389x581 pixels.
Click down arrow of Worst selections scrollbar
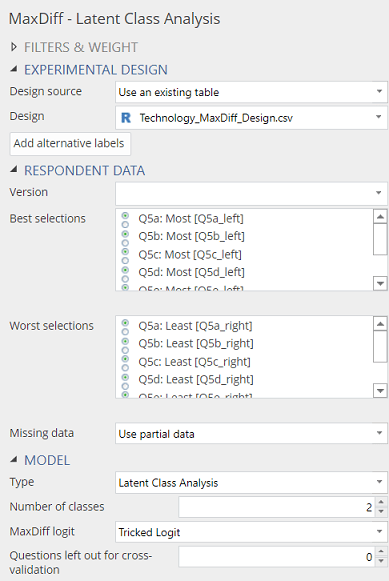click(380, 391)
